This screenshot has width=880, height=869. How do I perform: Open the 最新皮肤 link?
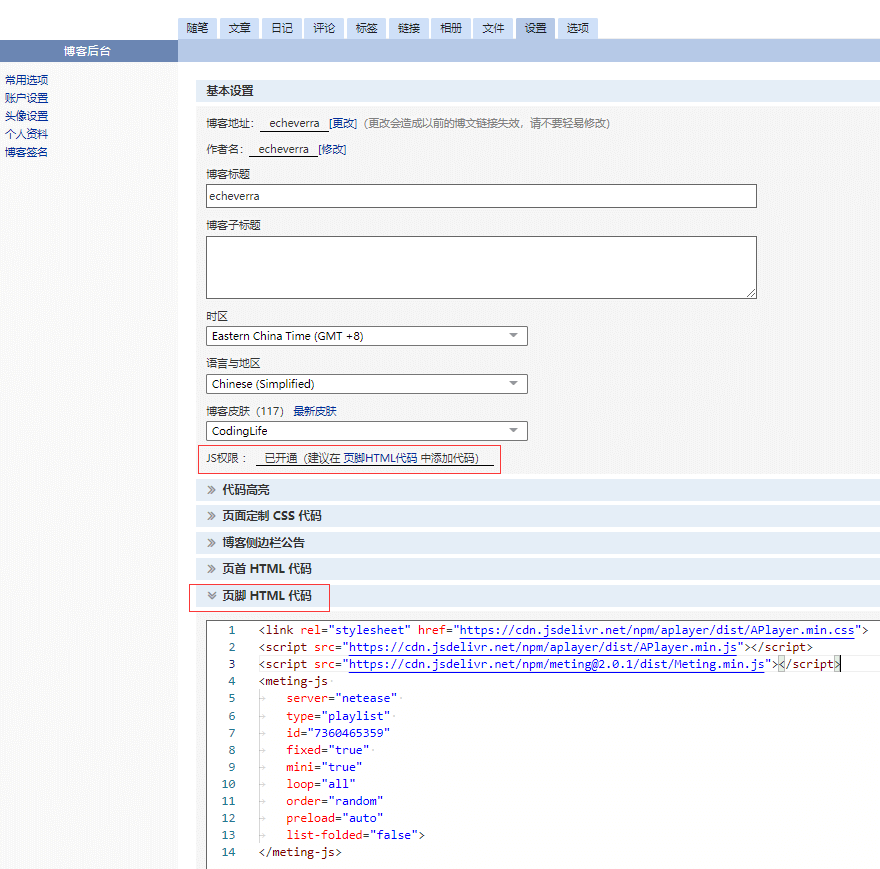tap(315, 411)
